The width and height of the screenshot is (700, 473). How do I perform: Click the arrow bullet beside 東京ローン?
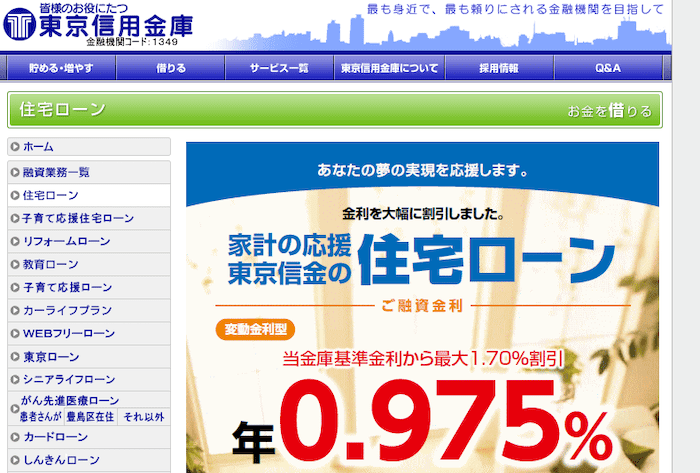pyautogui.click(x=15, y=357)
